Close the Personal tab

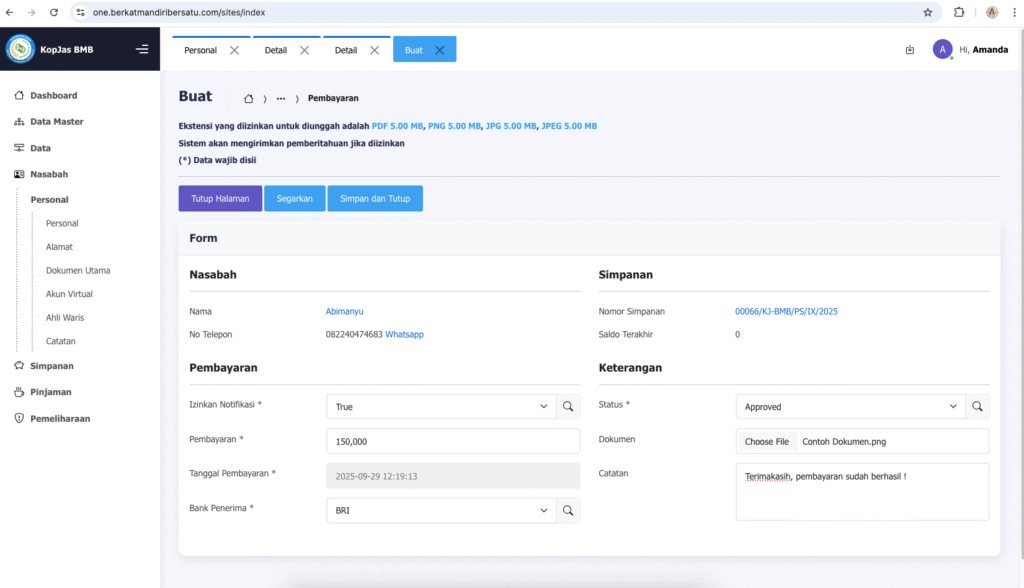point(234,50)
